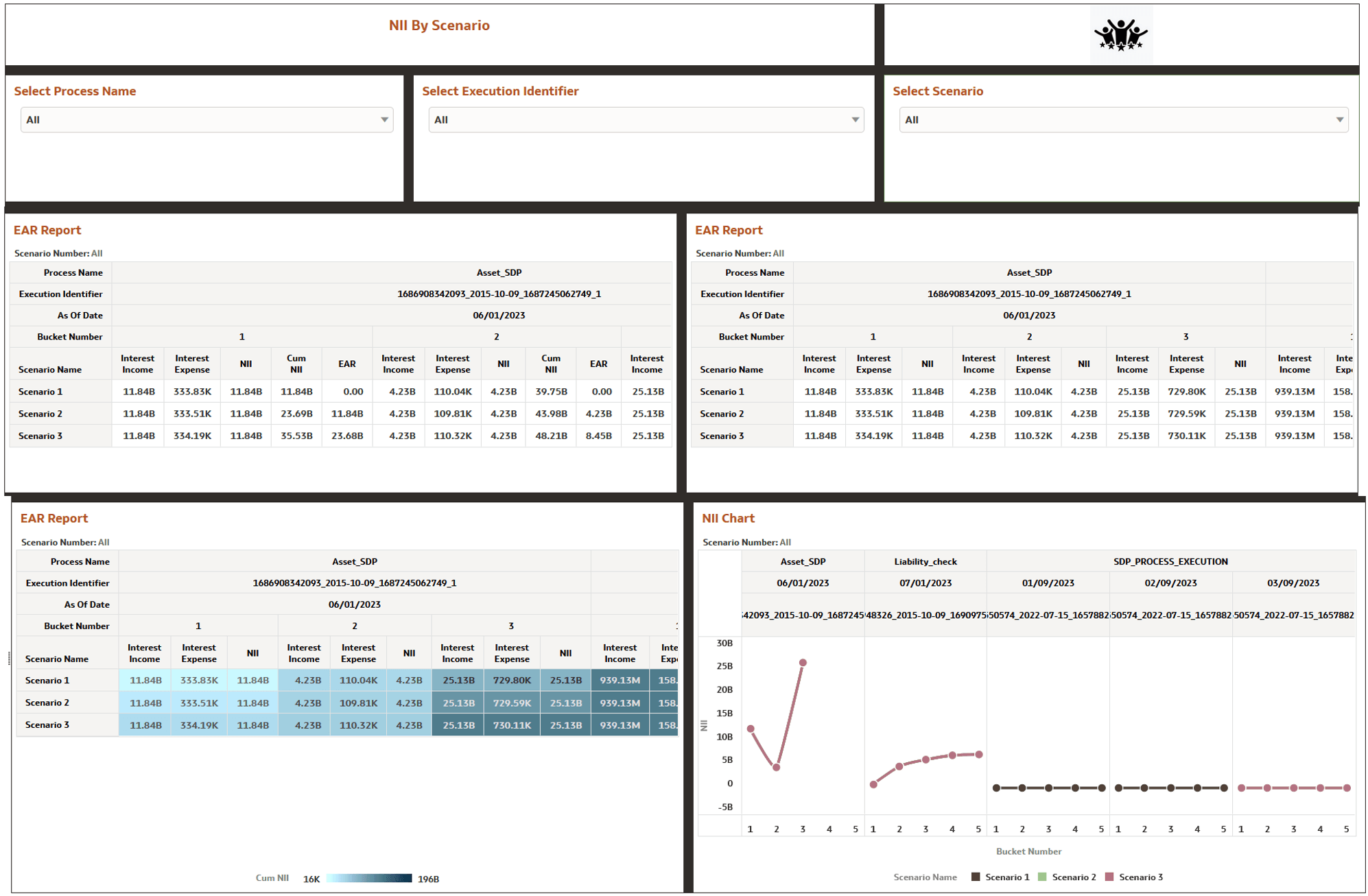Click the NII Chart heading
Viewport: 1368px width, 896px height.
click(728, 518)
